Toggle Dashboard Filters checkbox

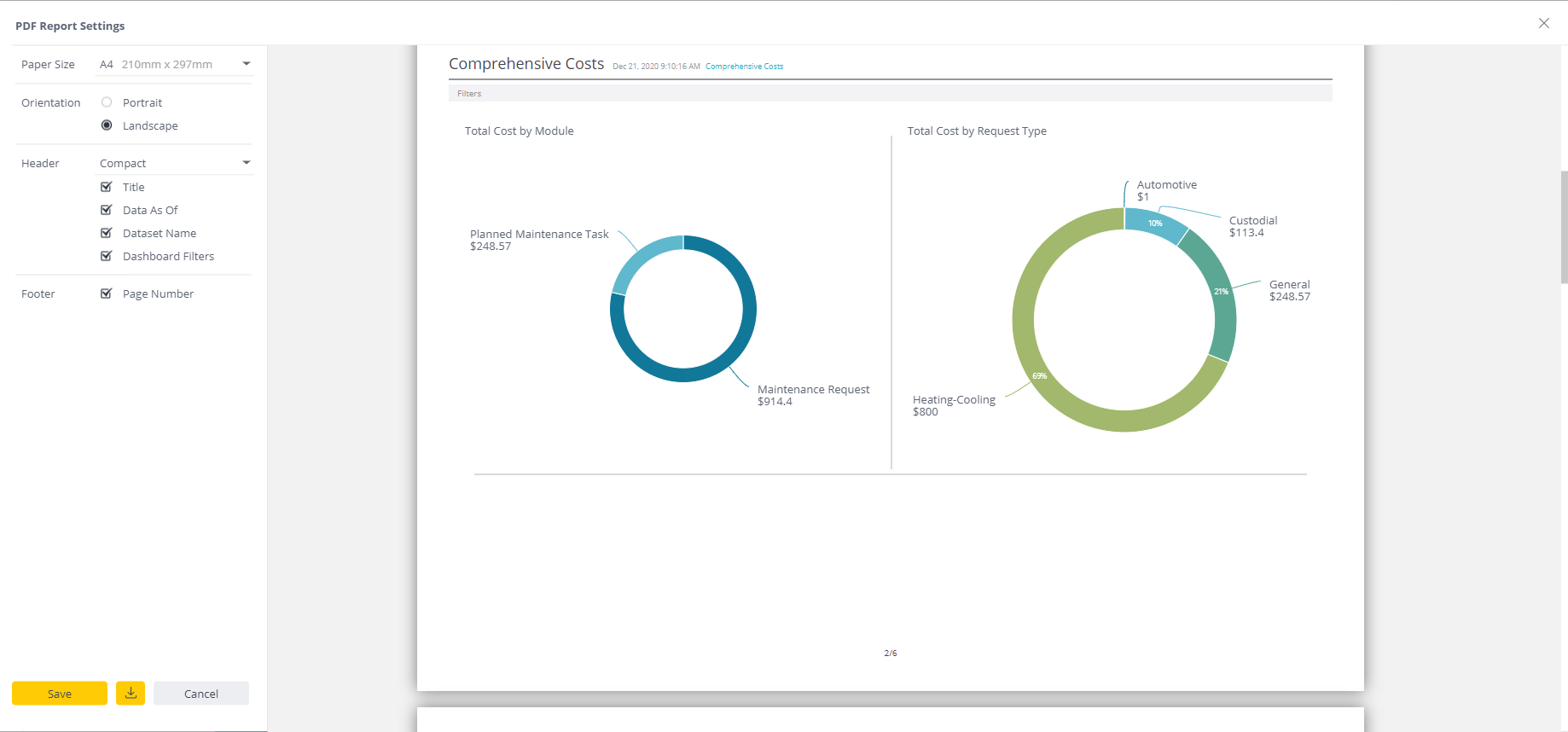(107, 256)
